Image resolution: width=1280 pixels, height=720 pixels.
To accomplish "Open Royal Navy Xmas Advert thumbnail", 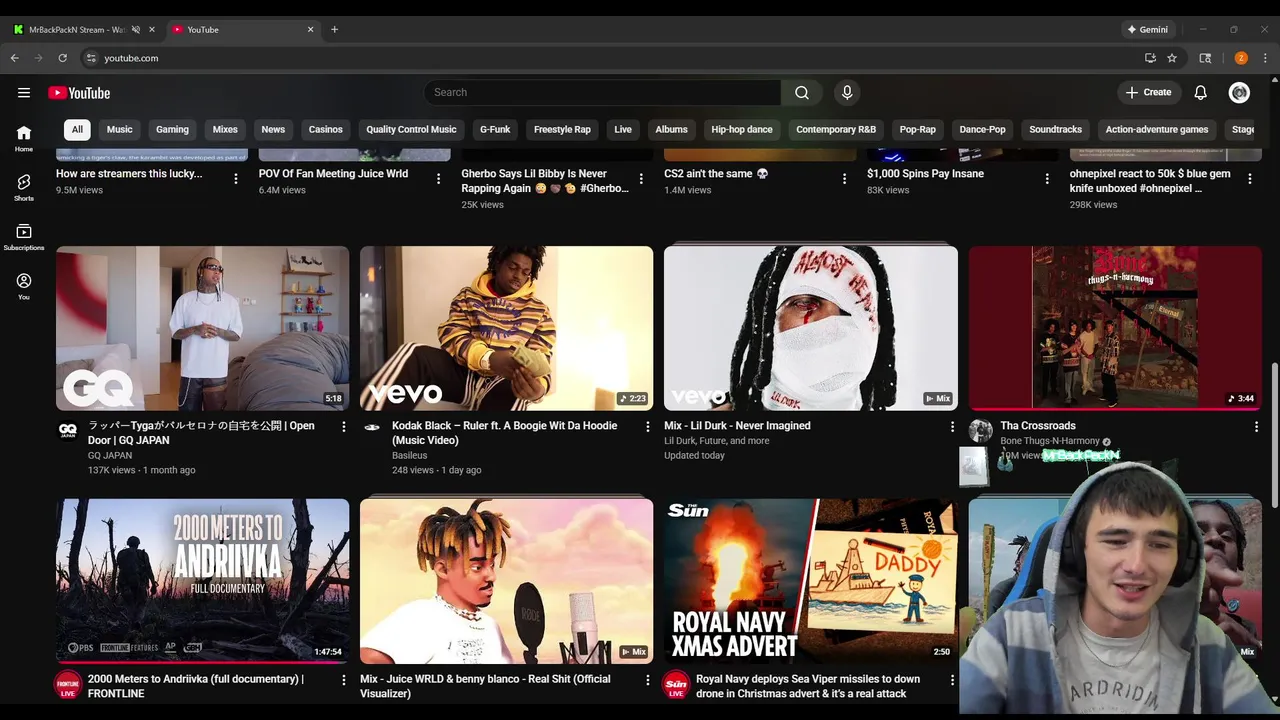I will pos(811,581).
